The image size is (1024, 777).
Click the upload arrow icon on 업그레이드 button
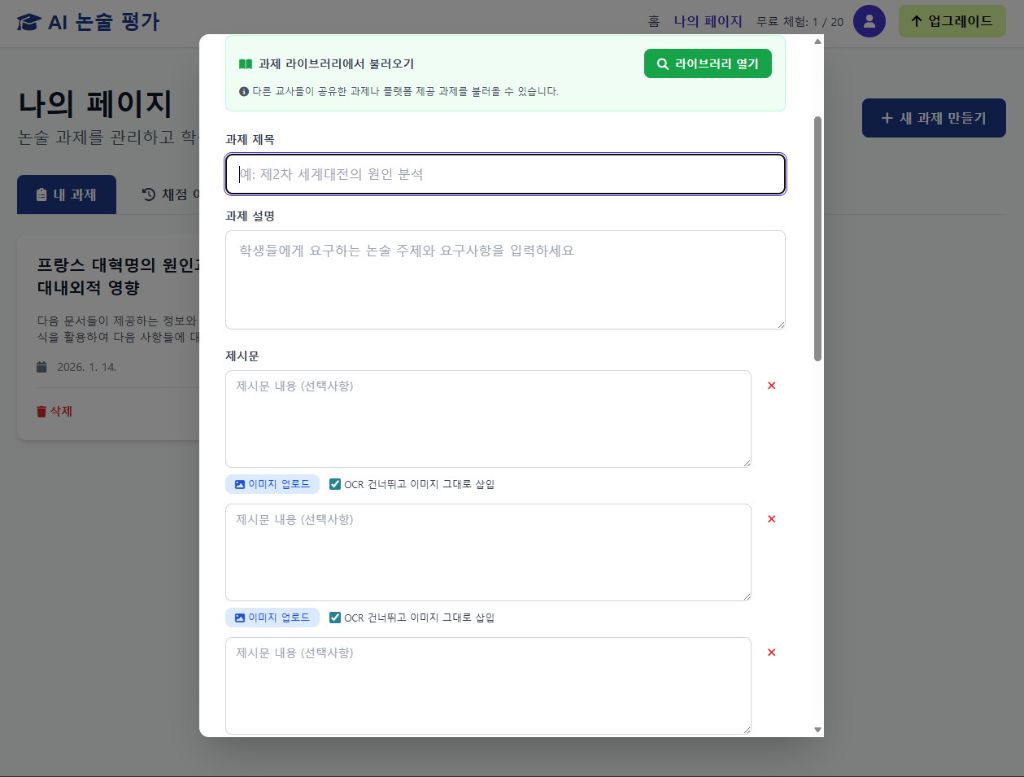click(x=917, y=21)
